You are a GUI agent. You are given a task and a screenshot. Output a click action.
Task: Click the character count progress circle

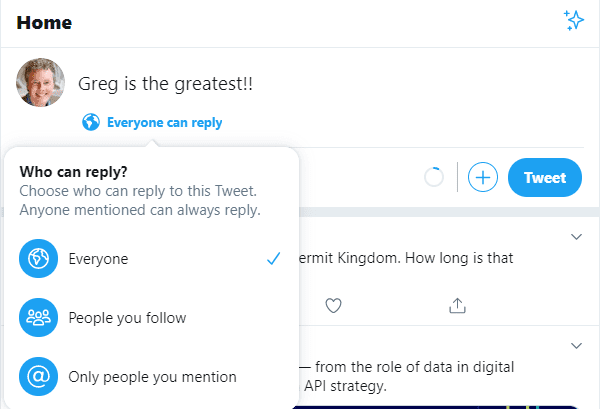(x=434, y=177)
